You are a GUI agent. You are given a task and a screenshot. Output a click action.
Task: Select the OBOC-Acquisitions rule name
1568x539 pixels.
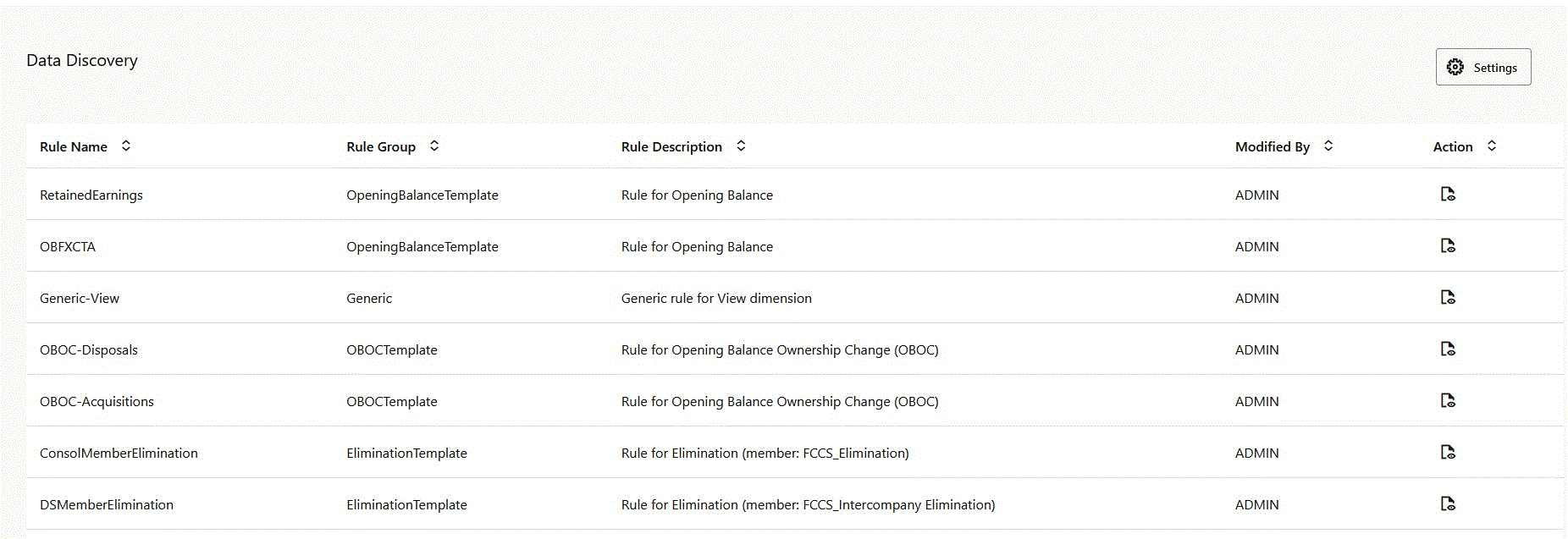[97, 401]
